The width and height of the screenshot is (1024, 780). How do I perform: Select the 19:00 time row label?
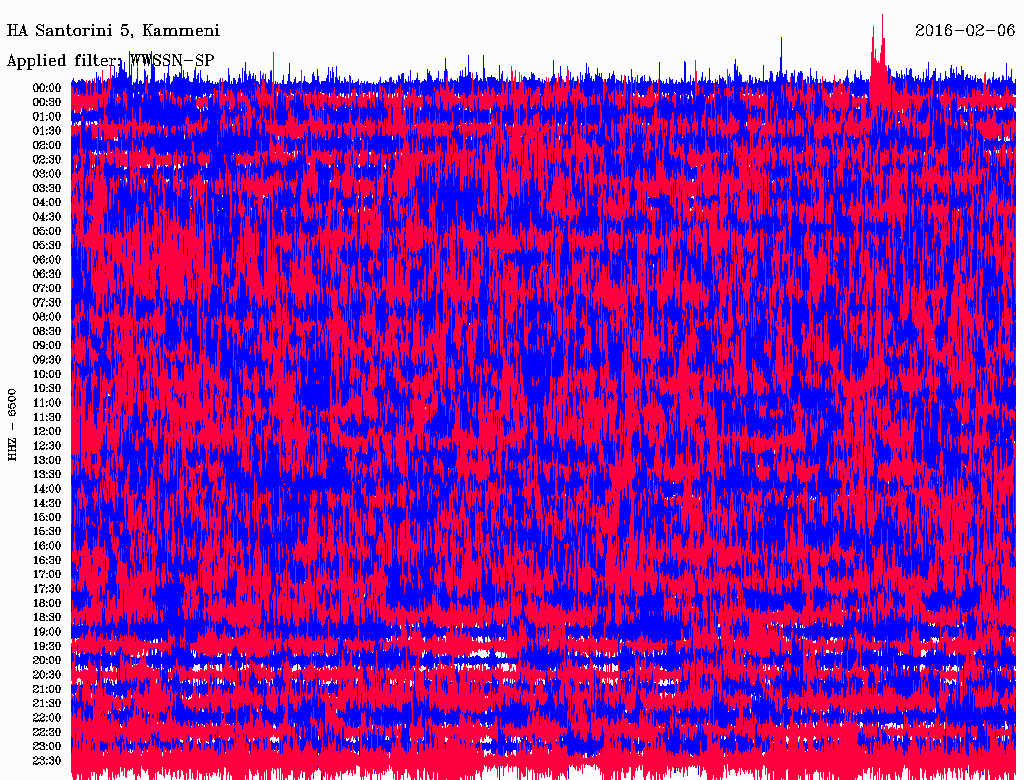(x=46, y=632)
